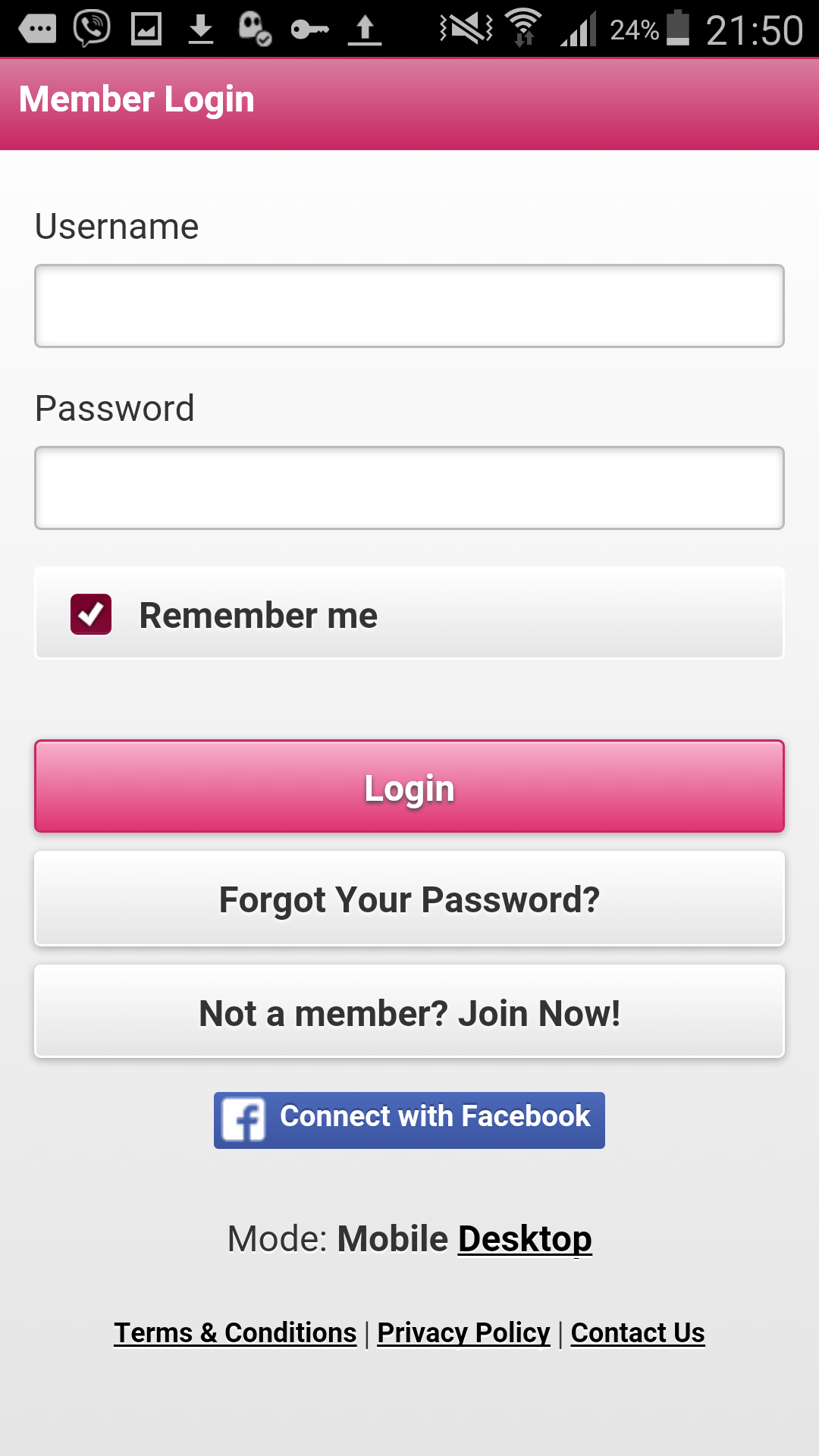Screen dimensions: 819x1456
Task: Tap the battery indicator icon
Action: click(x=678, y=28)
